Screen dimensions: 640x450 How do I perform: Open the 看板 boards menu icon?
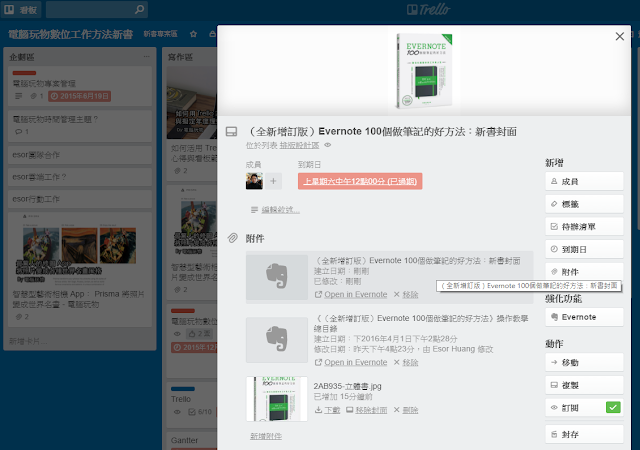coord(9,9)
